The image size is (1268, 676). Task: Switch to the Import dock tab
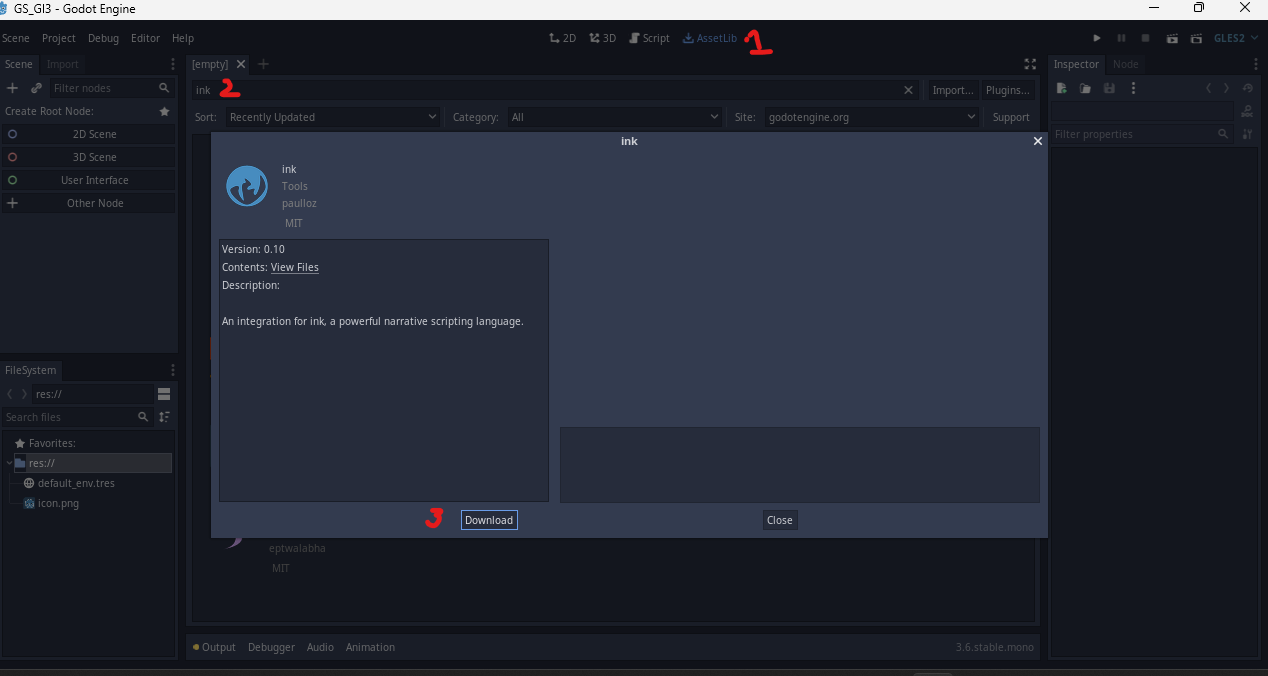[63, 64]
